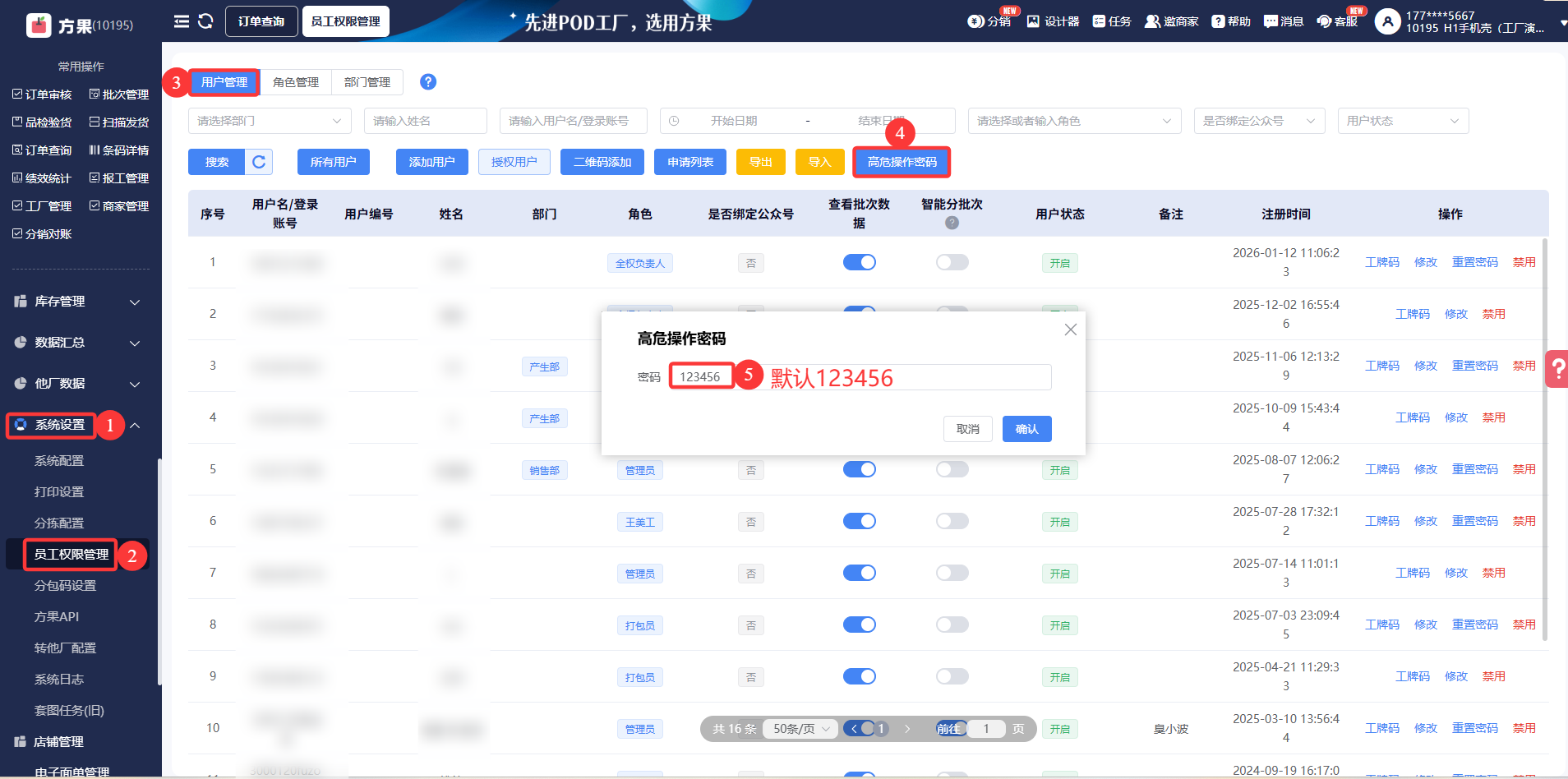
Task: Toggle 查看批次数据 switch for row 6
Action: [x=860, y=521]
